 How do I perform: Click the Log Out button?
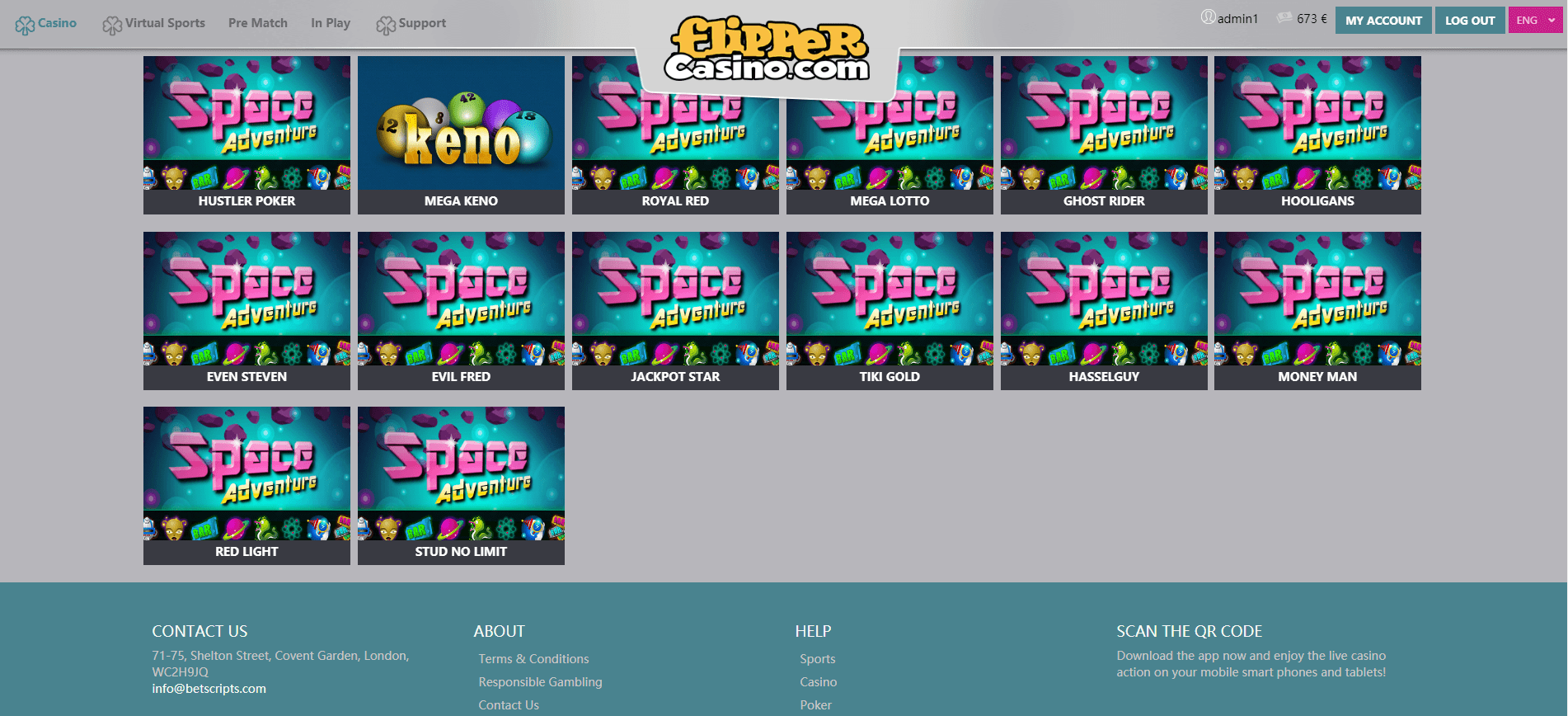[1470, 21]
